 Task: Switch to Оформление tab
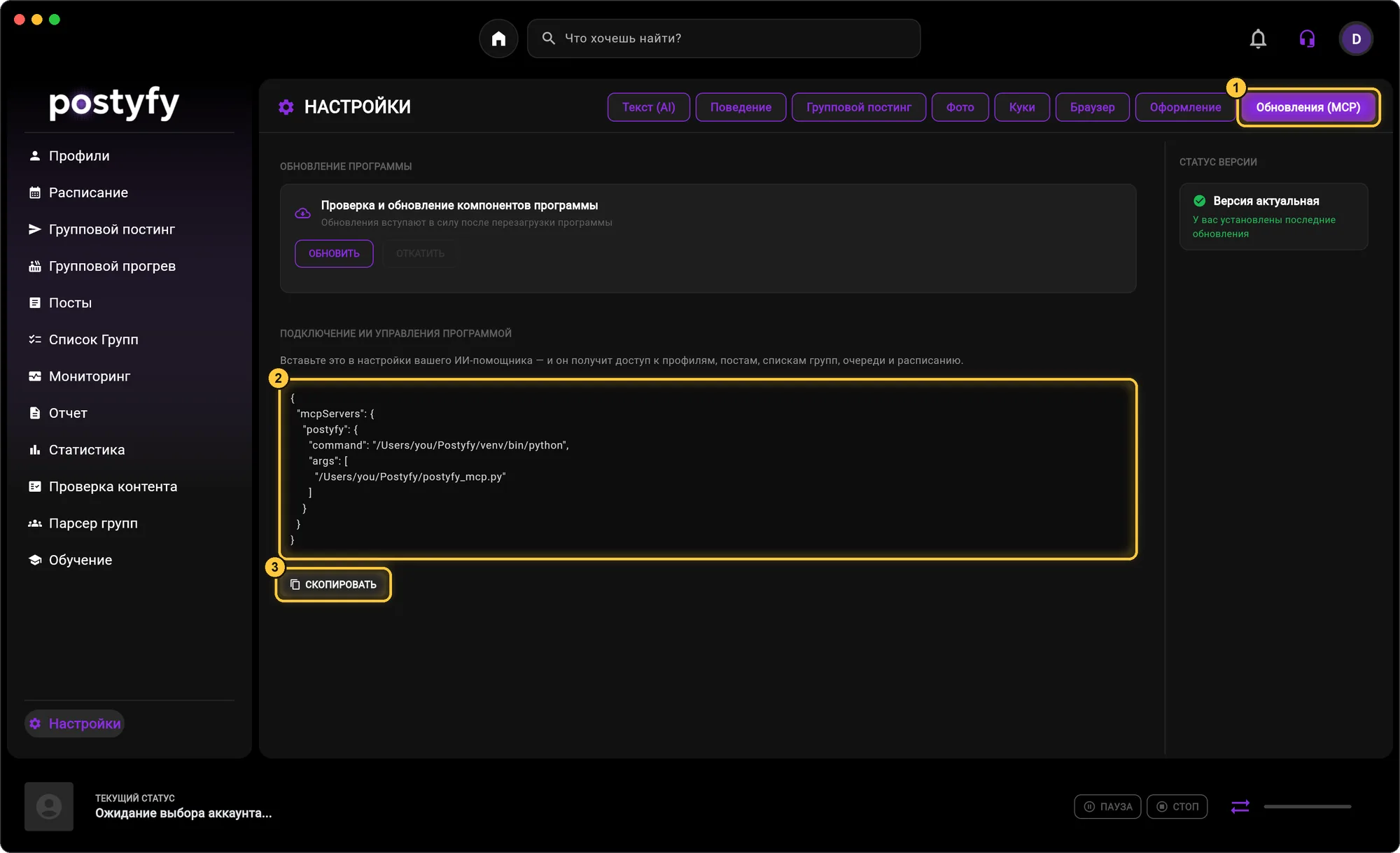point(1185,107)
